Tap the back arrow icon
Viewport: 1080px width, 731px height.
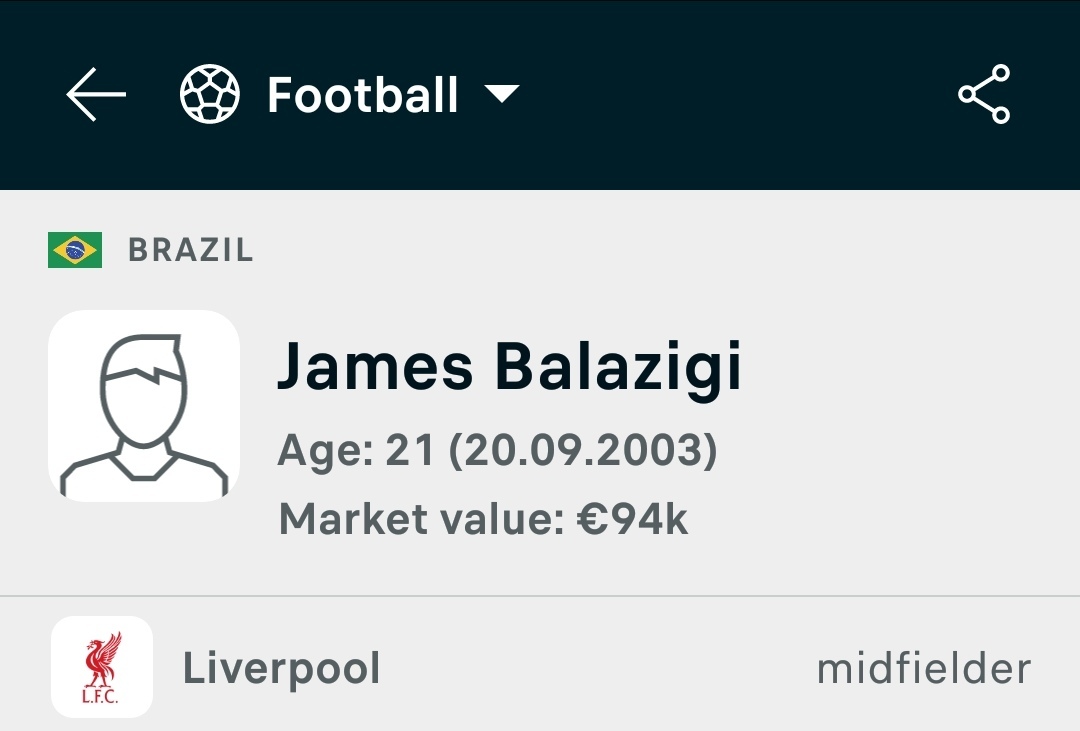tap(96, 94)
